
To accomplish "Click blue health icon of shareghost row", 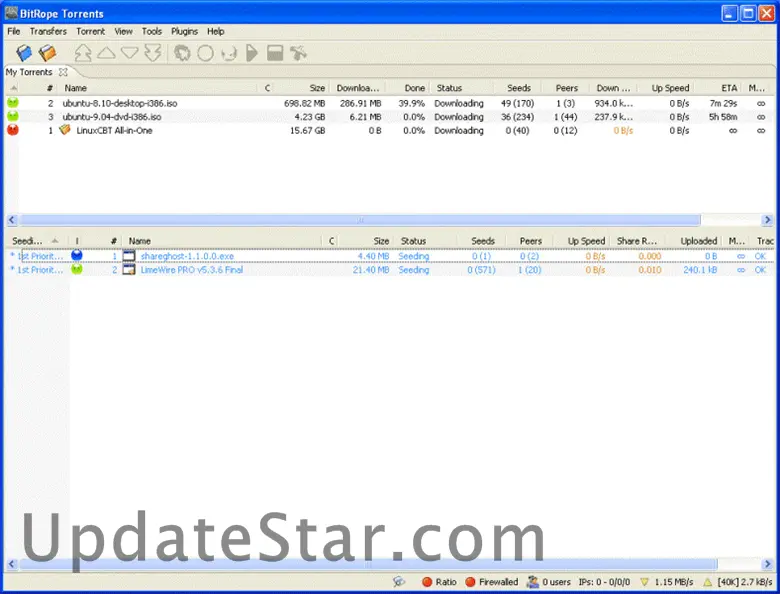I will pos(77,256).
